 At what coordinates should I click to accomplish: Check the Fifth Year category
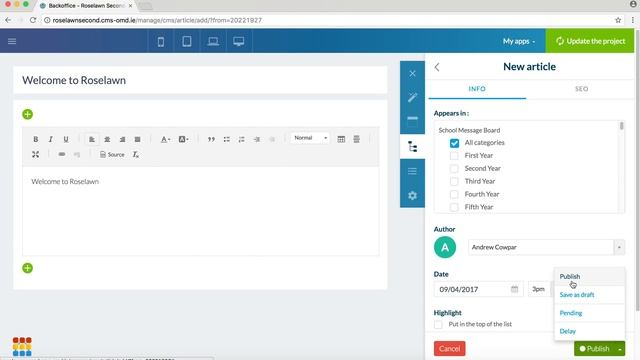454,207
